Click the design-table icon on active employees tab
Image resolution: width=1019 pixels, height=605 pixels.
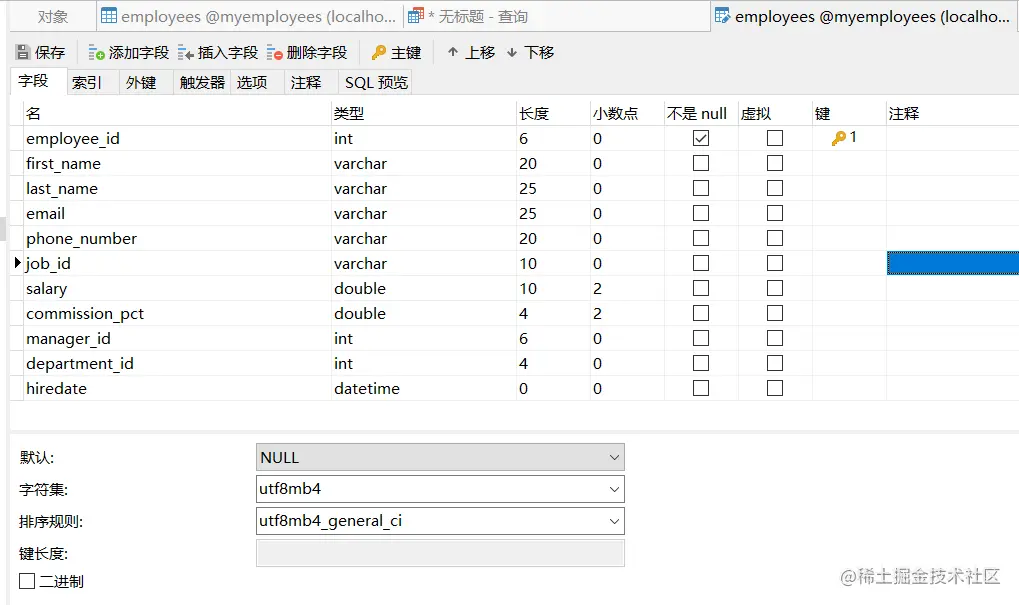pyautogui.click(x=722, y=16)
